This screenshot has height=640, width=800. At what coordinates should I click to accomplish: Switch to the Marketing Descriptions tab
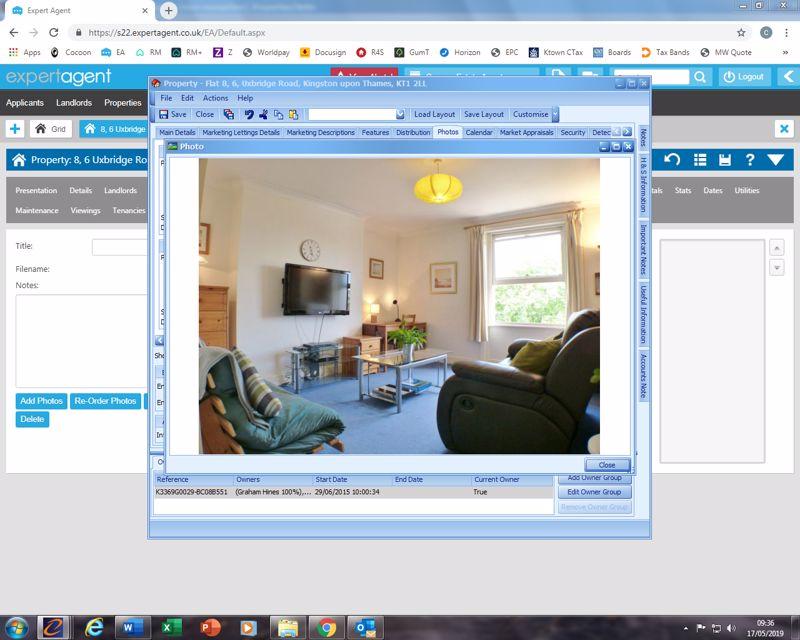(x=320, y=132)
